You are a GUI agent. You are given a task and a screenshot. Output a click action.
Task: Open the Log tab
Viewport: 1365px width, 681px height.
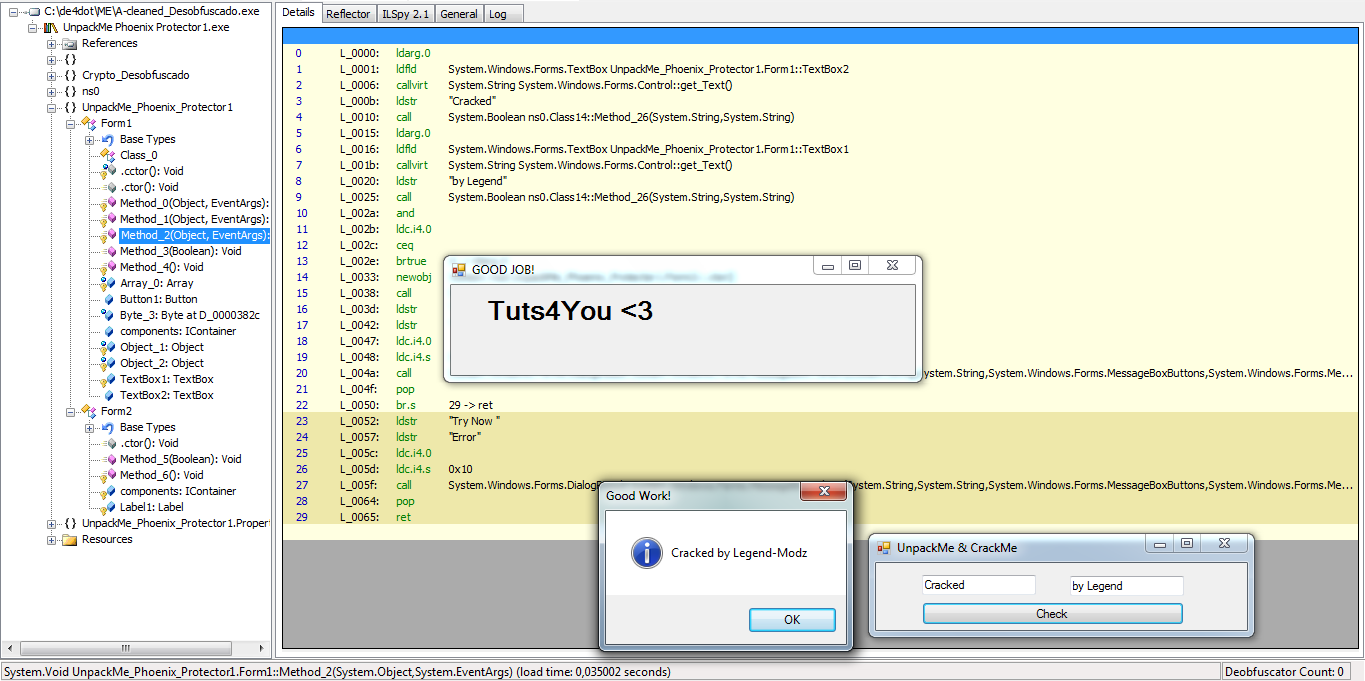pos(497,14)
